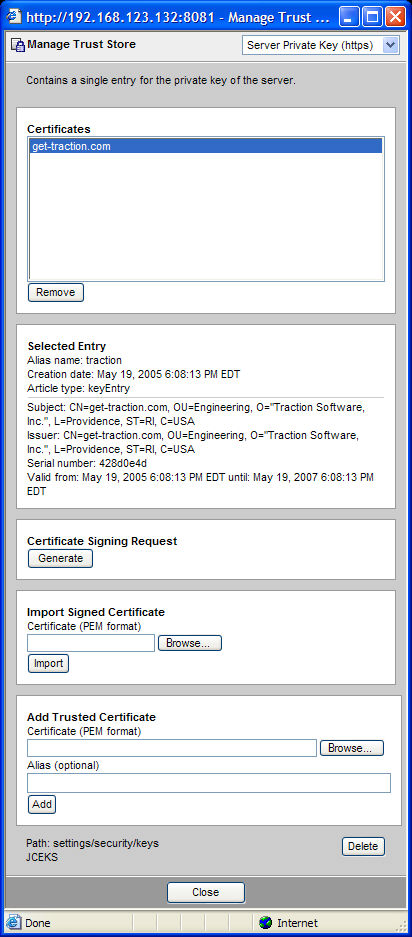The height and width of the screenshot is (937, 412).
Task: Click the Import button
Action: pyautogui.click(x=48, y=663)
